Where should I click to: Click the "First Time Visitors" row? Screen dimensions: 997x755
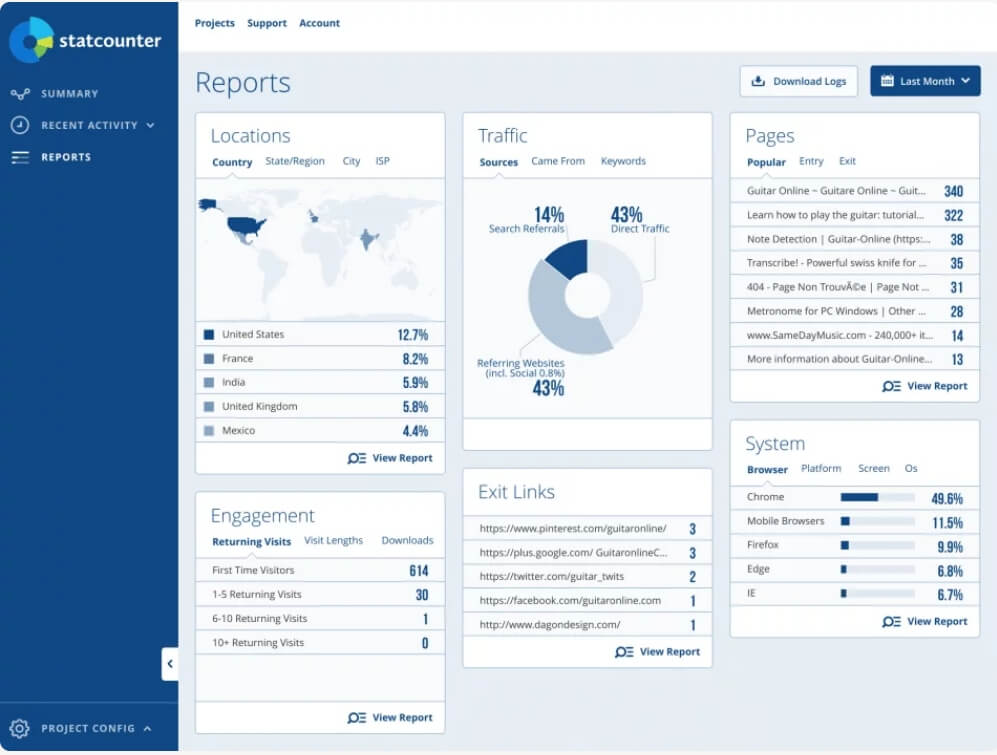pyautogui.click(x=320, y=571)
